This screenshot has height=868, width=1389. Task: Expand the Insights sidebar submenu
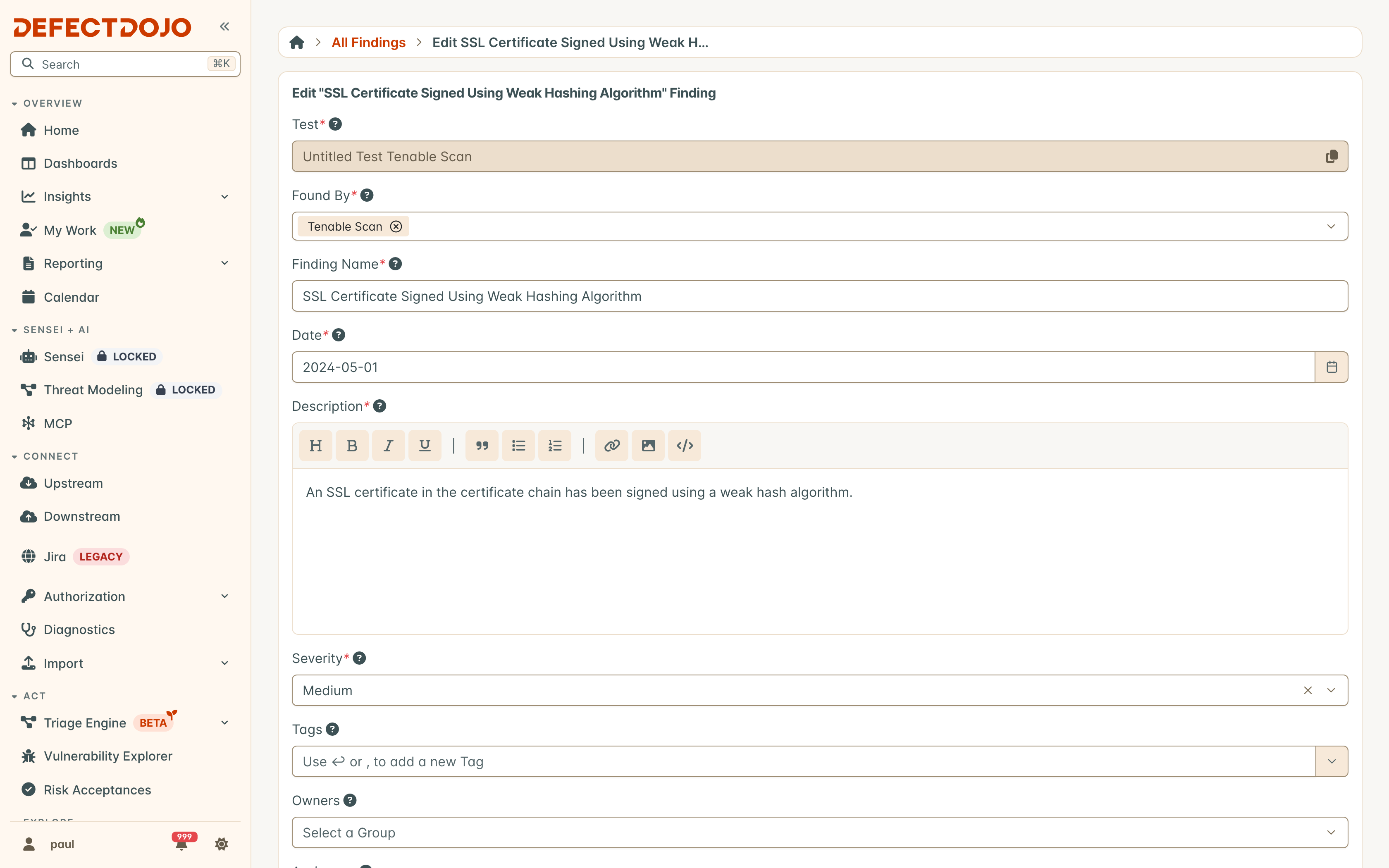[x=224, y=196]
